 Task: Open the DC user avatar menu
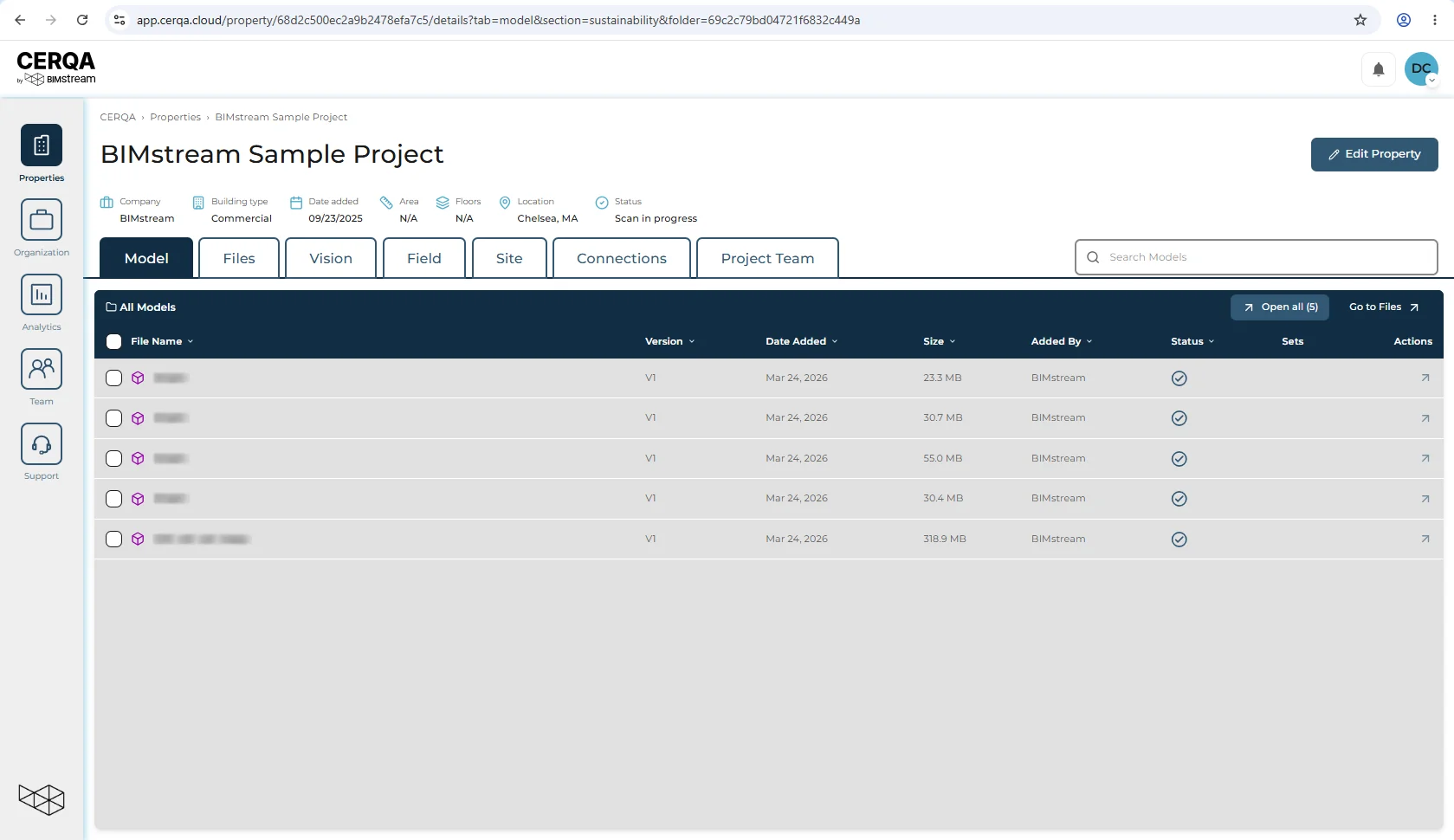click(x=1421, y=69)
